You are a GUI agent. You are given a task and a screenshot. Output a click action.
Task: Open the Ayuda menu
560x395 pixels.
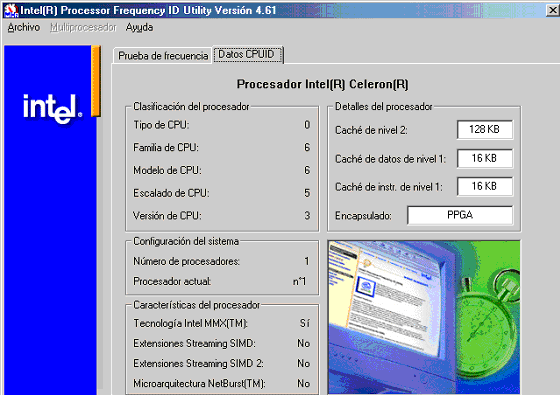[139, 27]
